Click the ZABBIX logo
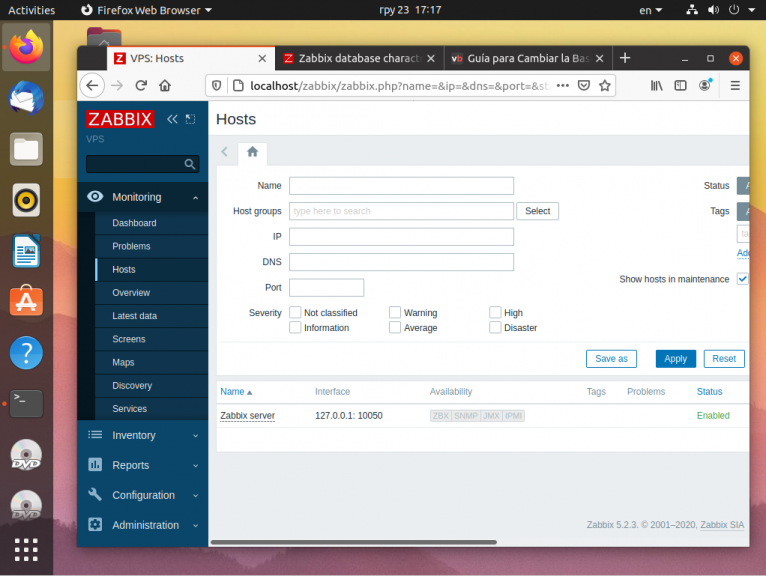 tap(120, 119)
